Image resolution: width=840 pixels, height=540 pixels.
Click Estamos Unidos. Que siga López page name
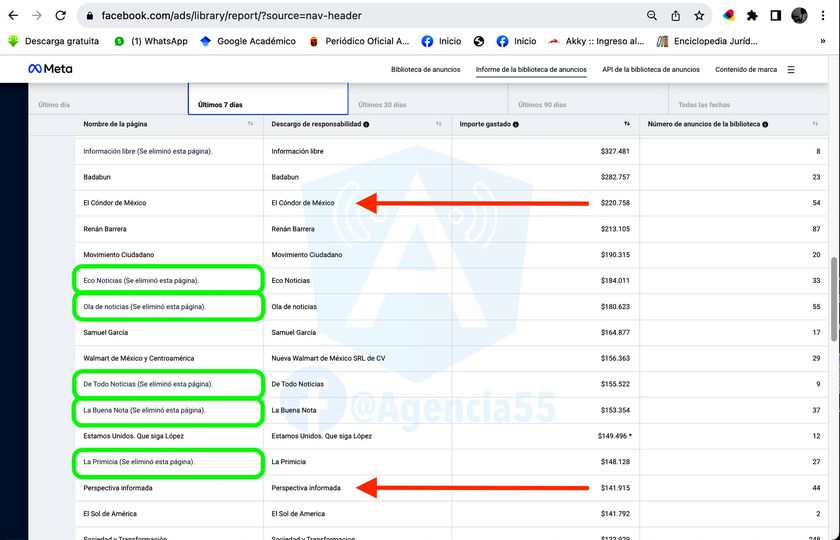click(x=133, y=436)
